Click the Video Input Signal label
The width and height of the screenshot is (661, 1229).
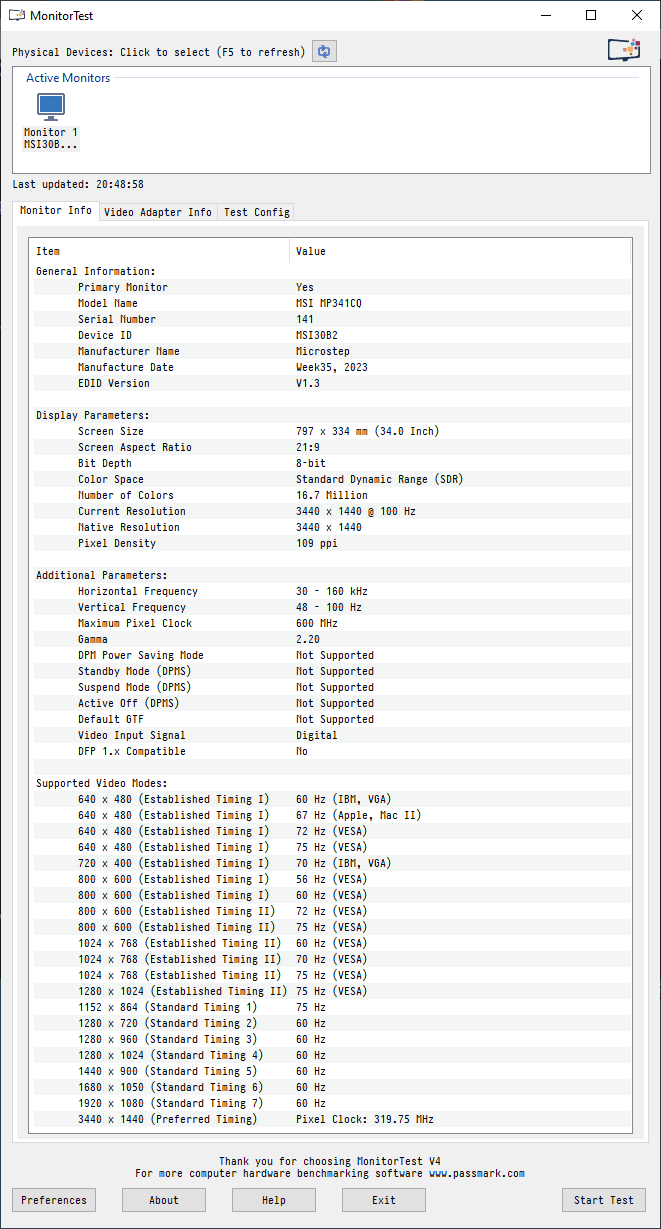[x=132, y=735]
